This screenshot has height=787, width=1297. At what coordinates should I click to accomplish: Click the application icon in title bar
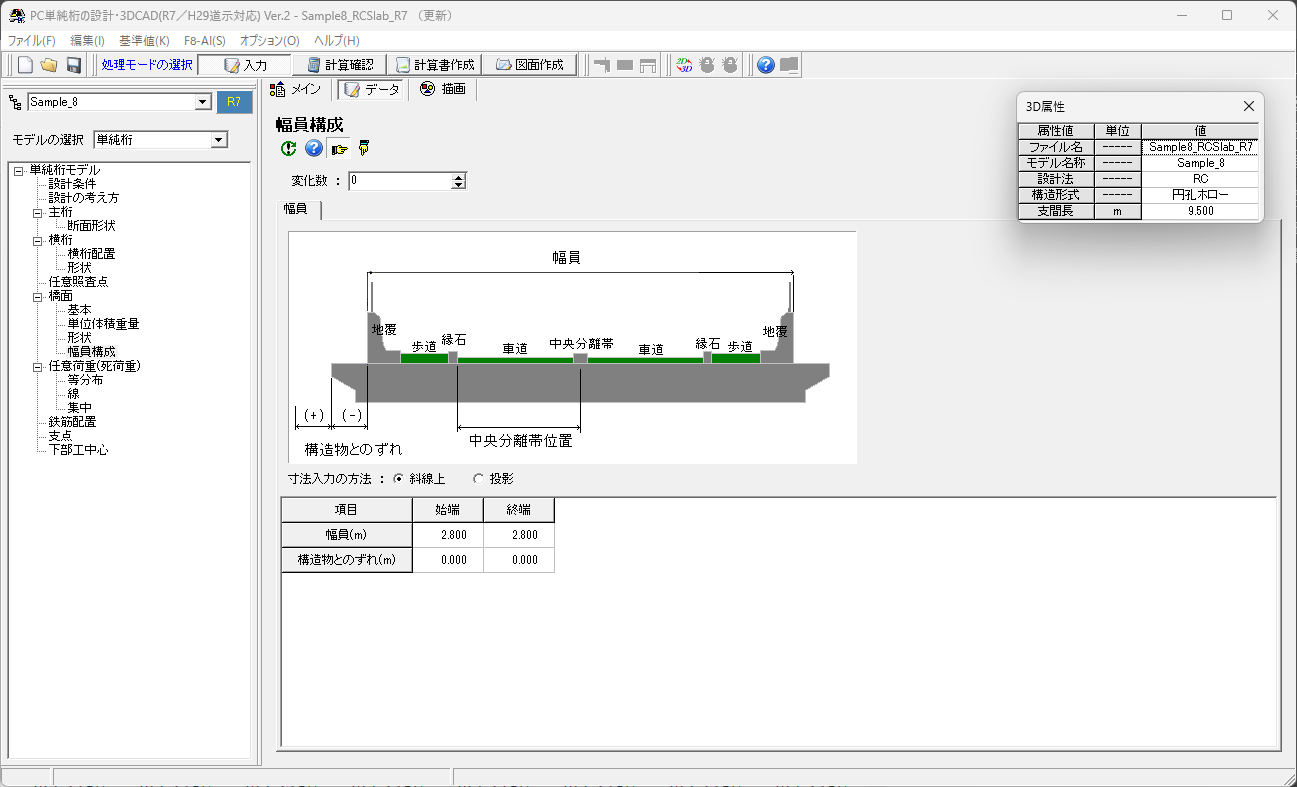[x=16, y=15]
